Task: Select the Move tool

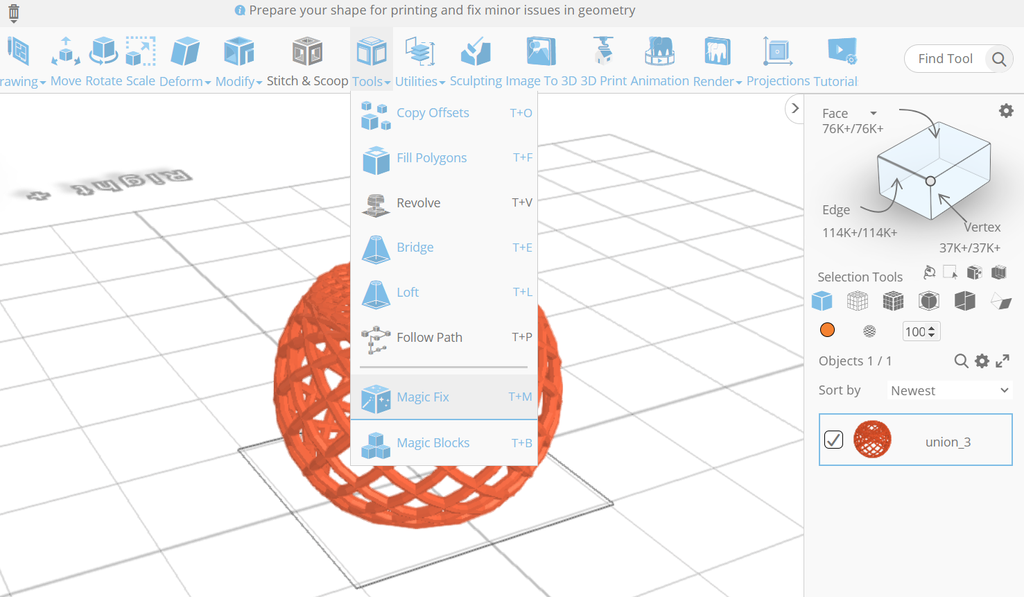Action: pos(65,60)
